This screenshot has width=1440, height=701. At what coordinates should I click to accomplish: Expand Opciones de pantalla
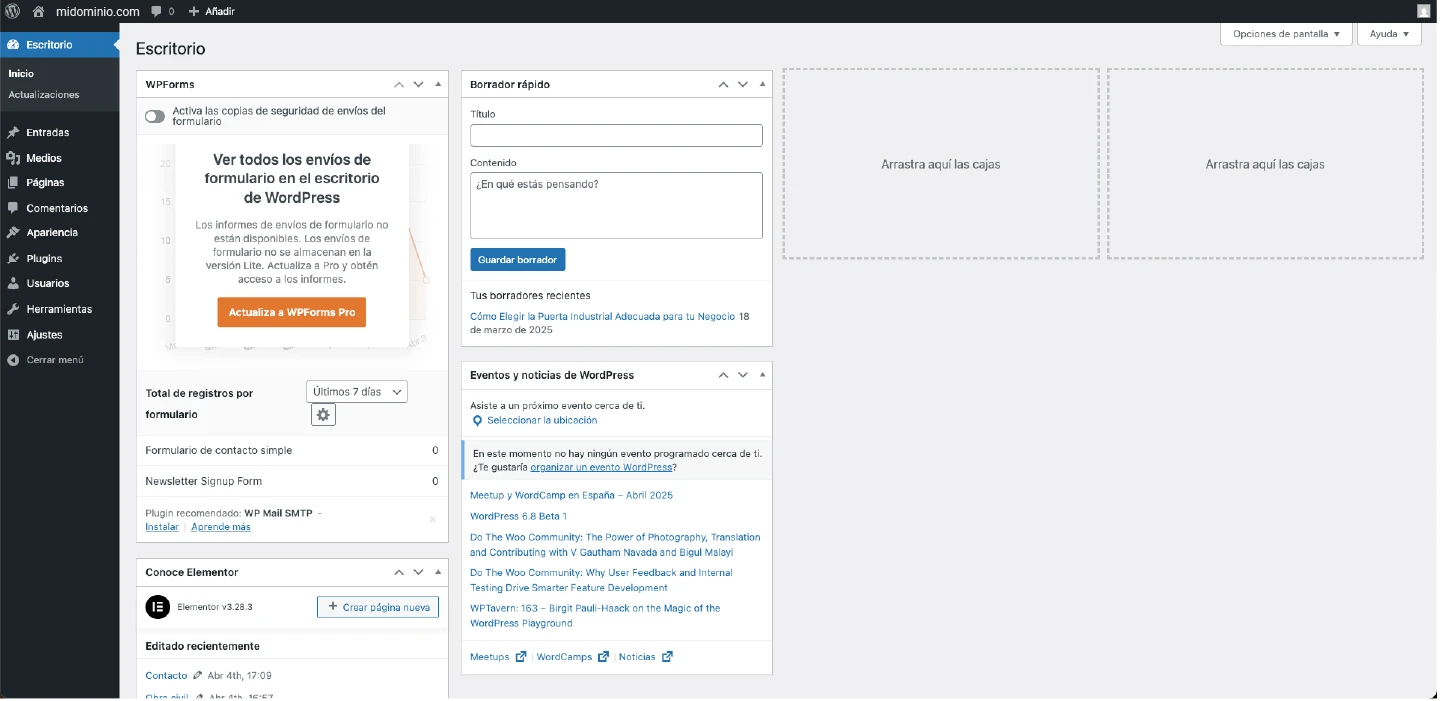pyautogui.click(x=1286, y=34)
